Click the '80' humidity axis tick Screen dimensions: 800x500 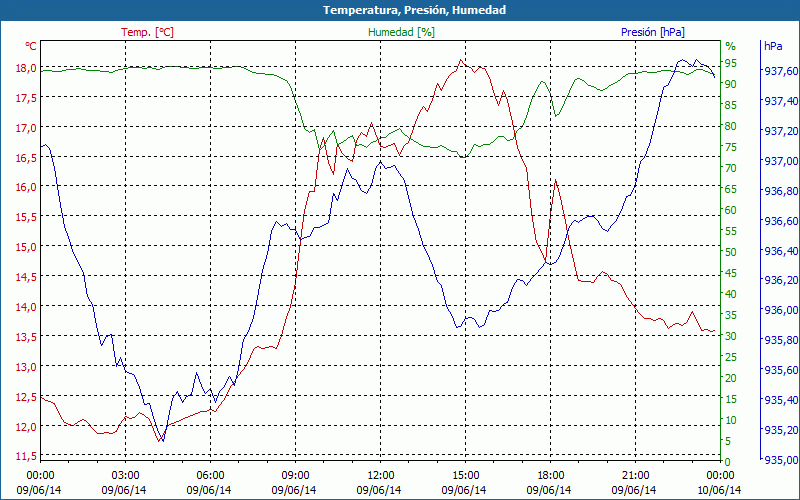[731, 126]
